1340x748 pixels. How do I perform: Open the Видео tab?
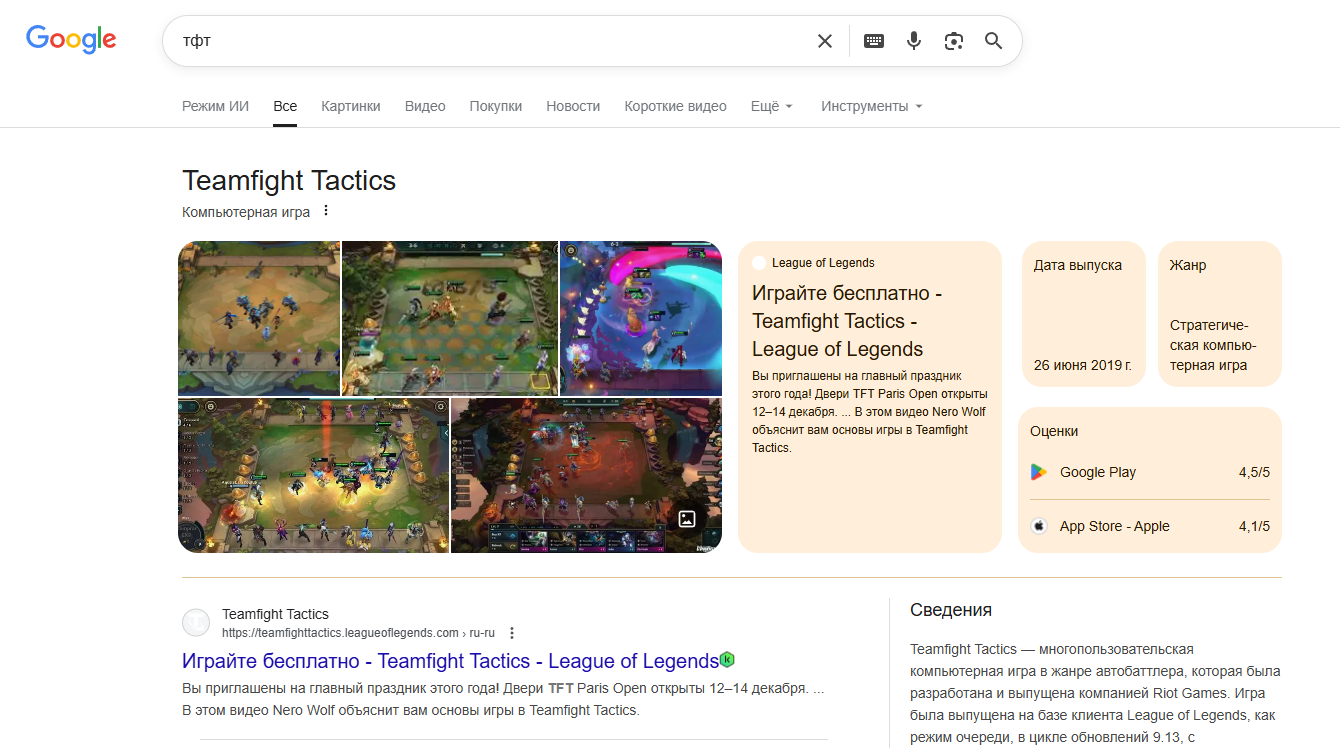425,106
